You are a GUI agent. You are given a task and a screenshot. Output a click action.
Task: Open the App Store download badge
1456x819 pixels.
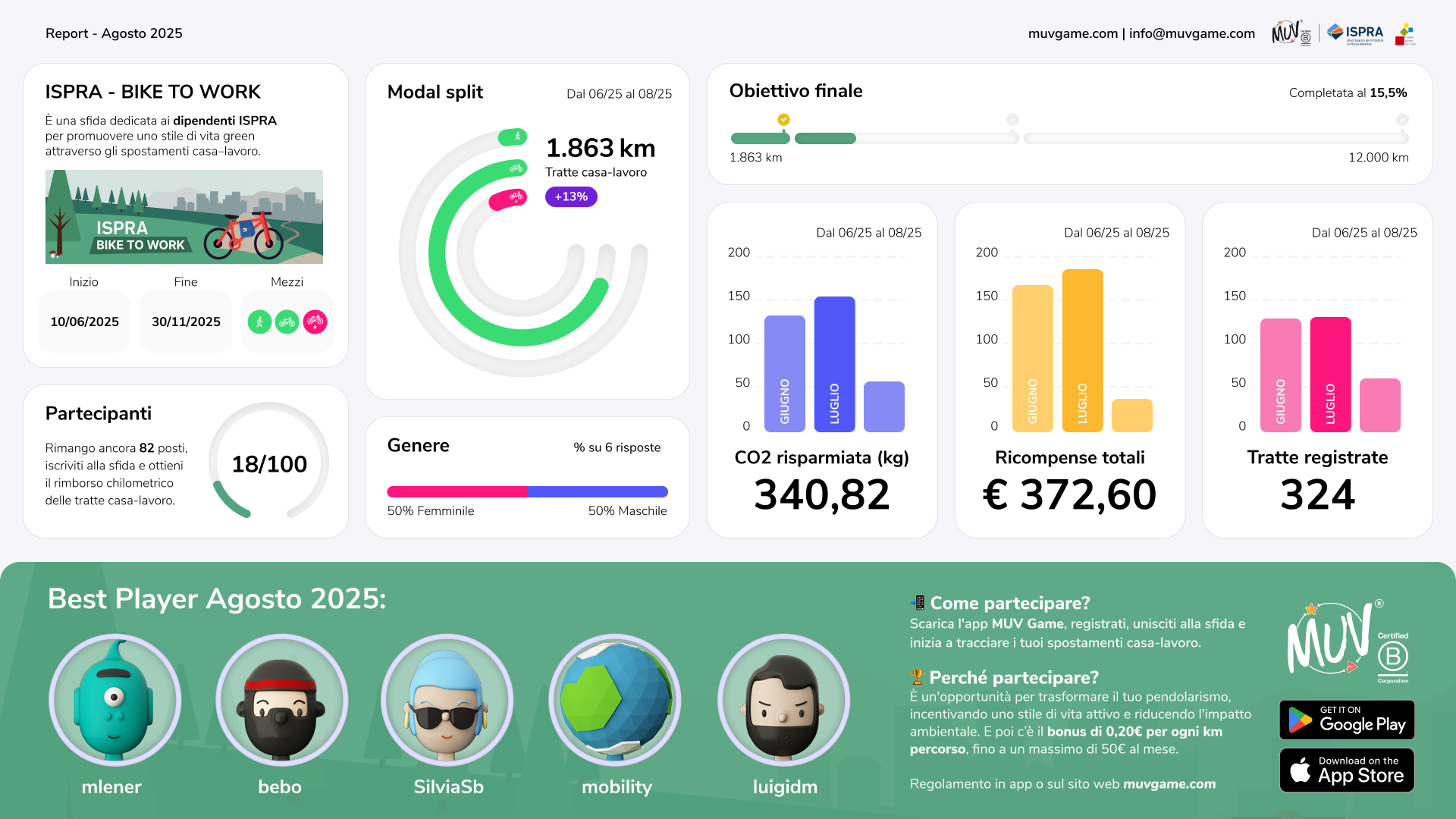pyautogui.click(x=1347, y=770)
